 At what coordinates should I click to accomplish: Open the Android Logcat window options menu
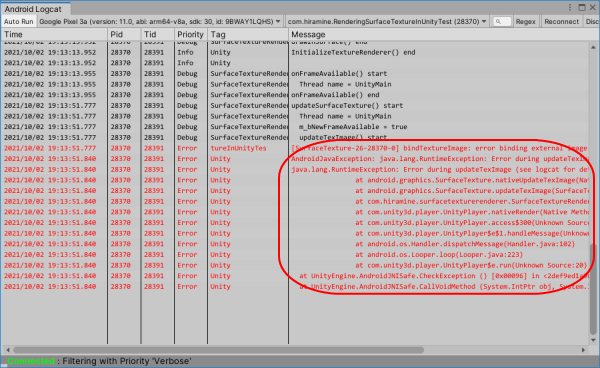coord(570,7)
